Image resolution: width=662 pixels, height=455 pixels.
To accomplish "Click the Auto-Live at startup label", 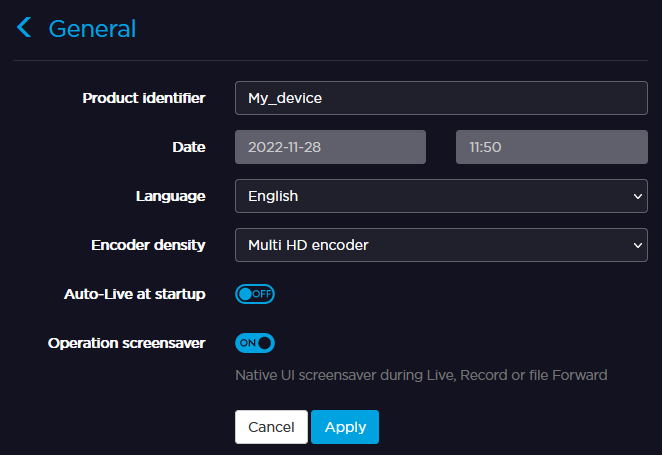I will (x=135, y=294).
